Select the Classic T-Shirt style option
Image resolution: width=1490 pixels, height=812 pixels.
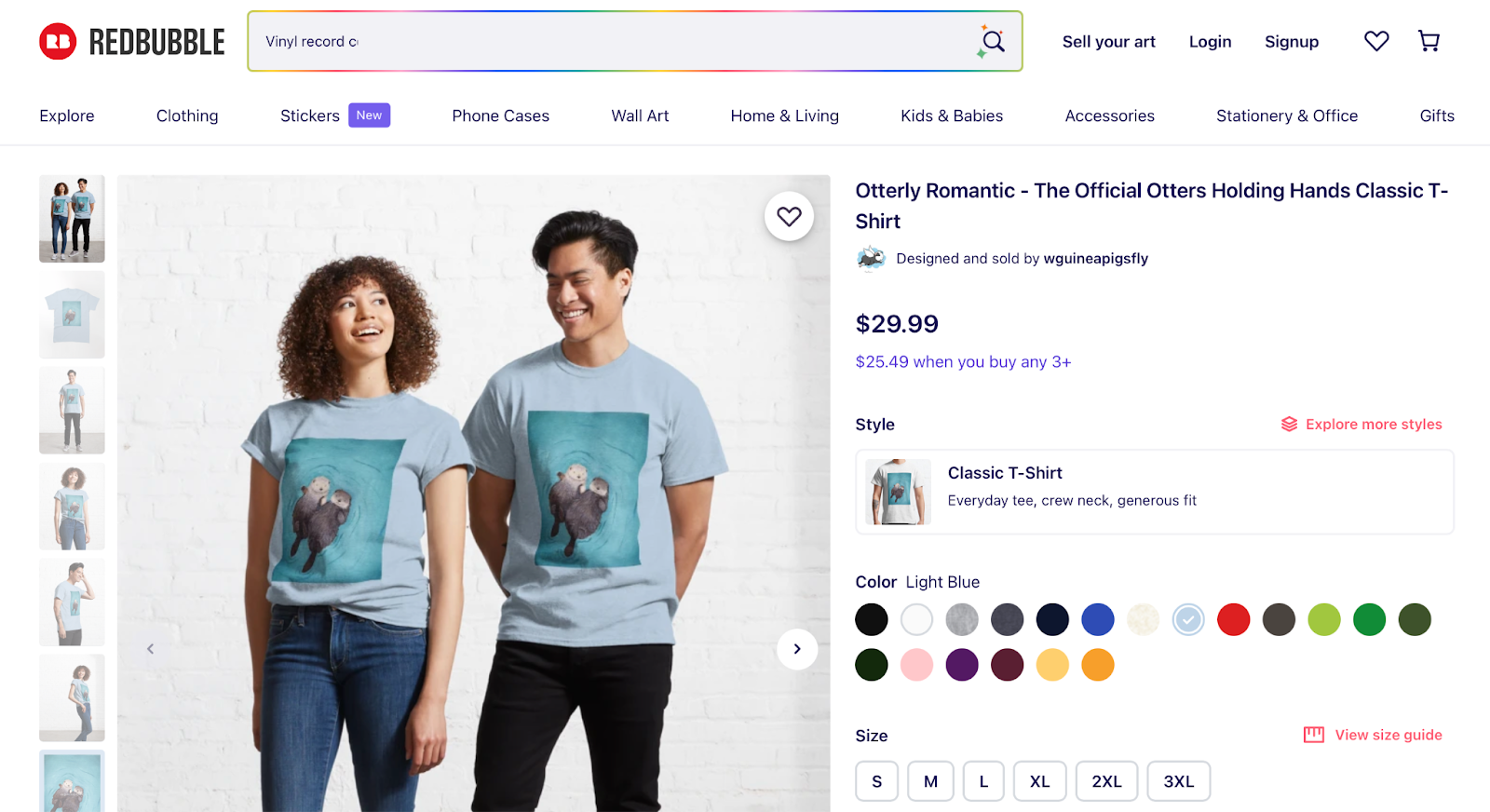point(1154,492)
